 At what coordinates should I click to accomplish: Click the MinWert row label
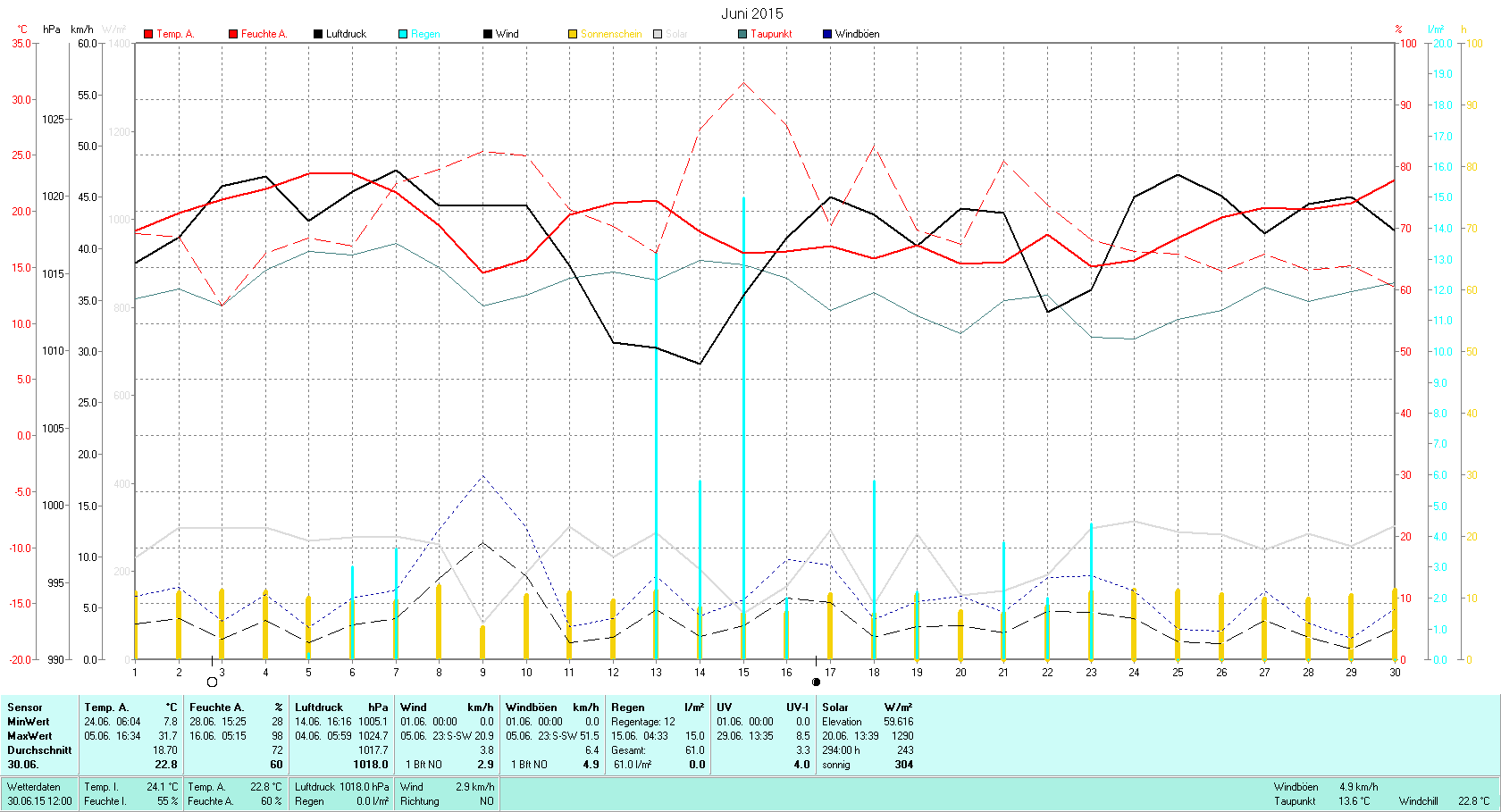pyautogui.click(x=29, y=722)
